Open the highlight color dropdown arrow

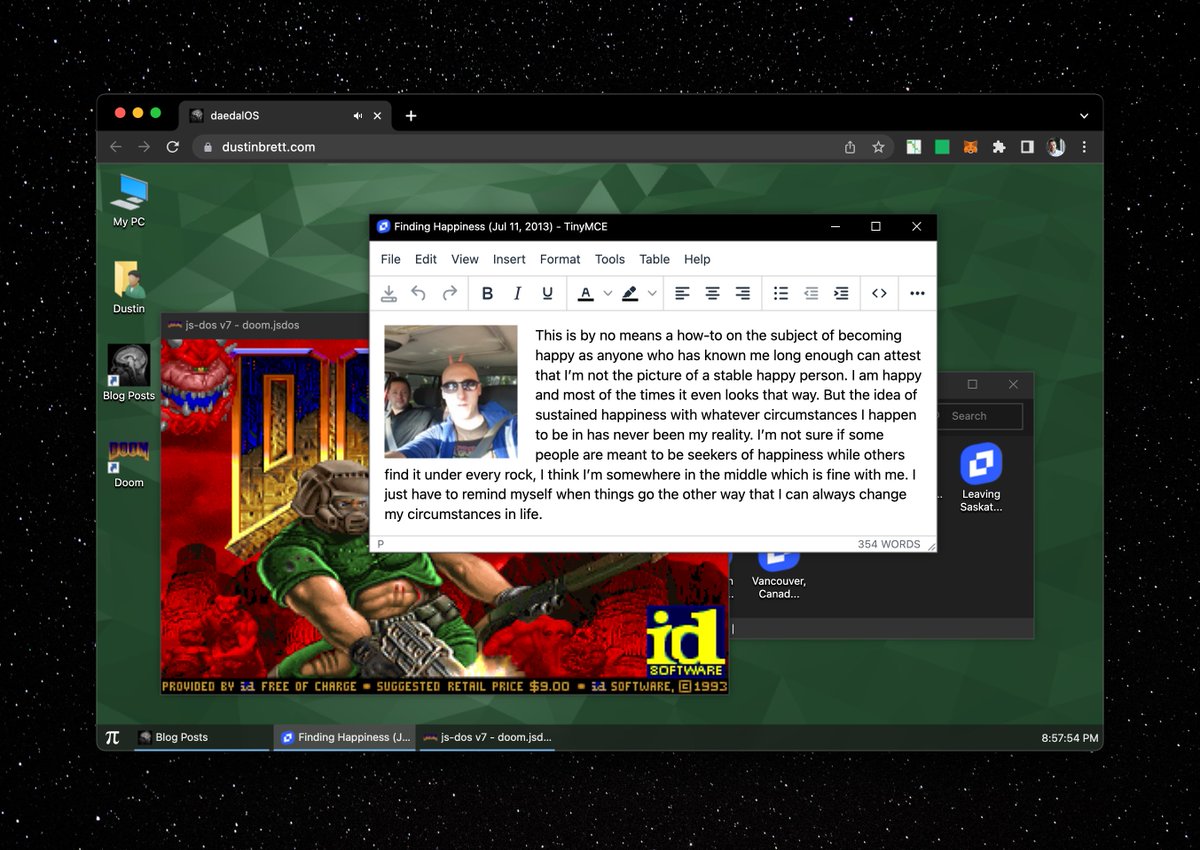[652, 293]
